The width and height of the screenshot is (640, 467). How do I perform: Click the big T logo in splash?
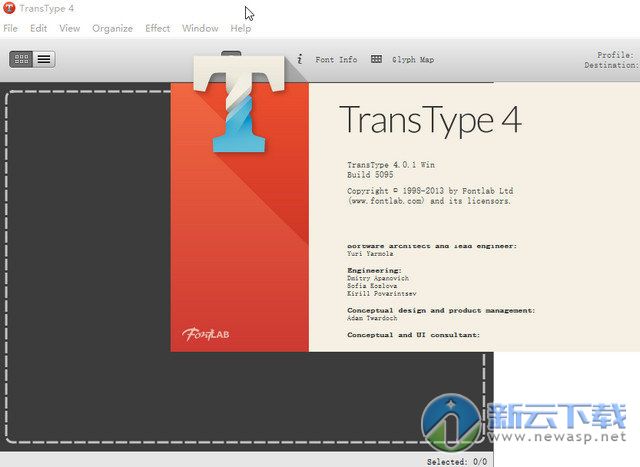click(239, 104)
